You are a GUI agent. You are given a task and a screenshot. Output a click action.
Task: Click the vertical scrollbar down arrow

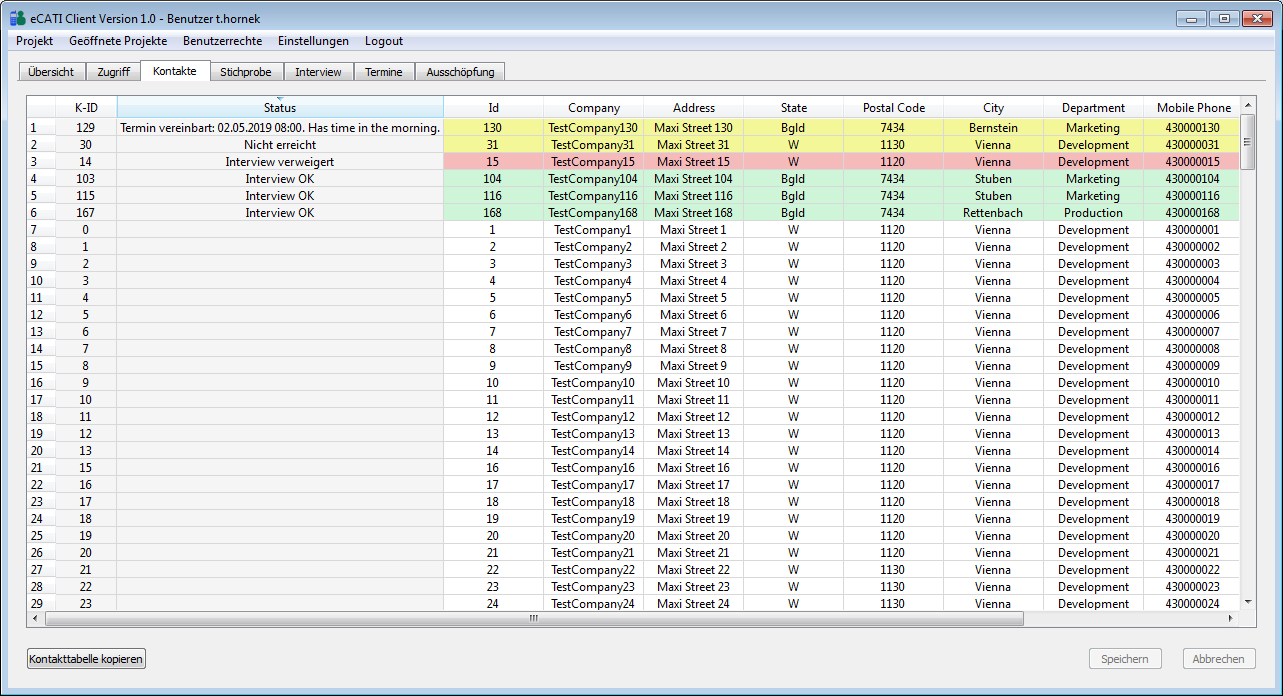coord(1247,602)
